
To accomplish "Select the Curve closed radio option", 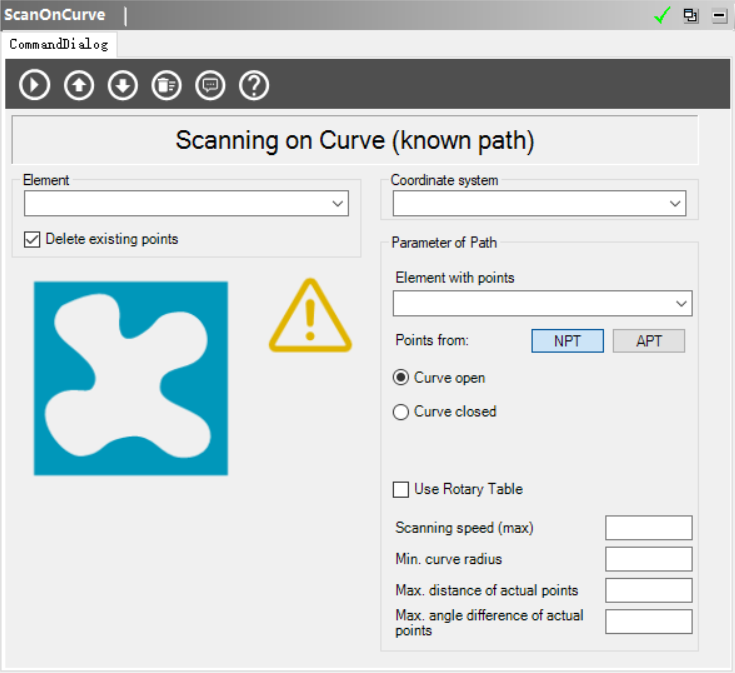I will 401,411.
